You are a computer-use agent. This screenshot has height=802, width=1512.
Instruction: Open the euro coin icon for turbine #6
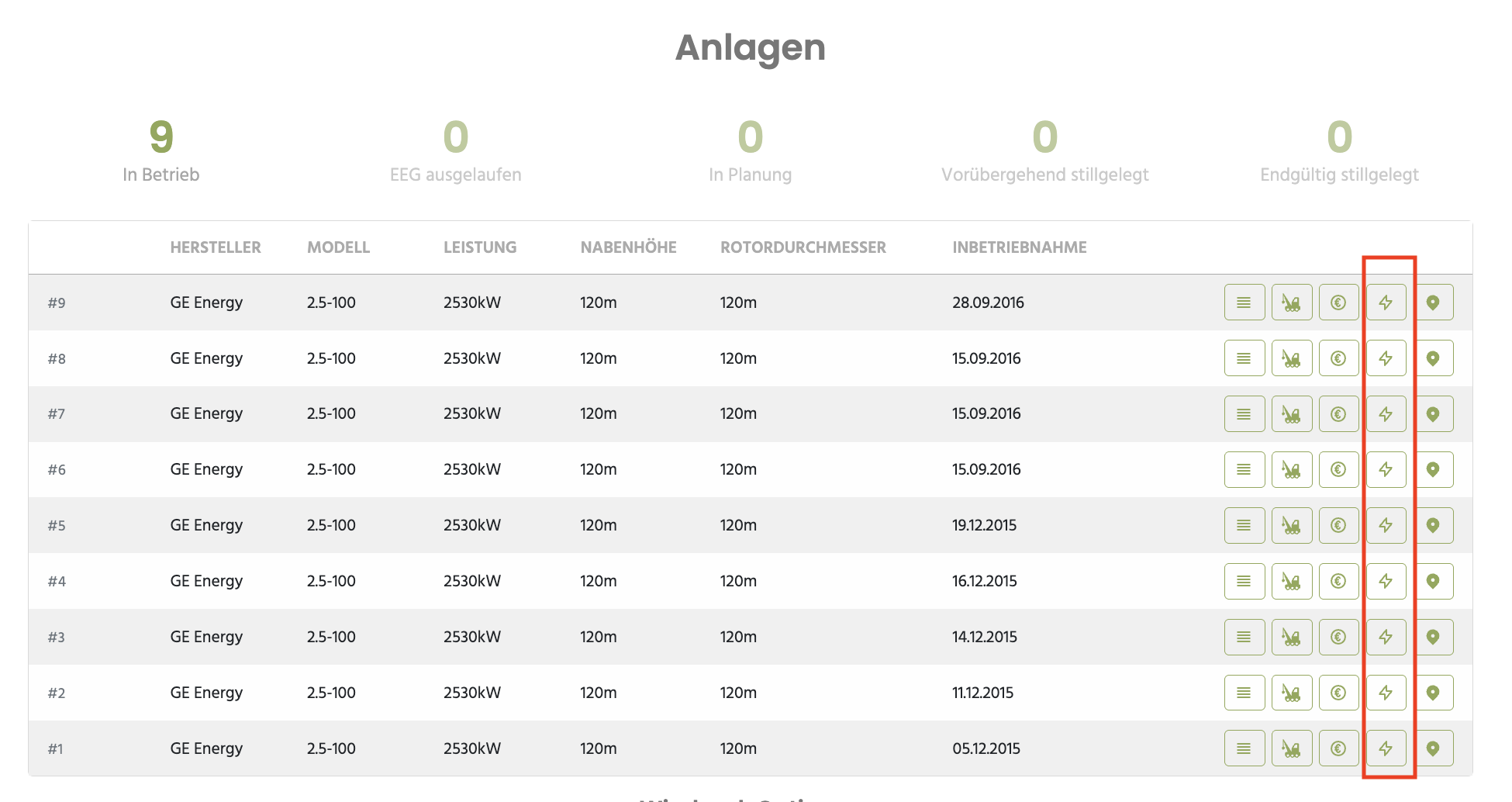(1338, 469)
